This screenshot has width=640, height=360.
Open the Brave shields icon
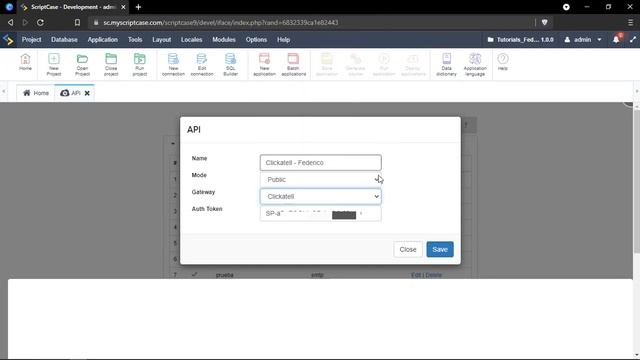(544, 22)
